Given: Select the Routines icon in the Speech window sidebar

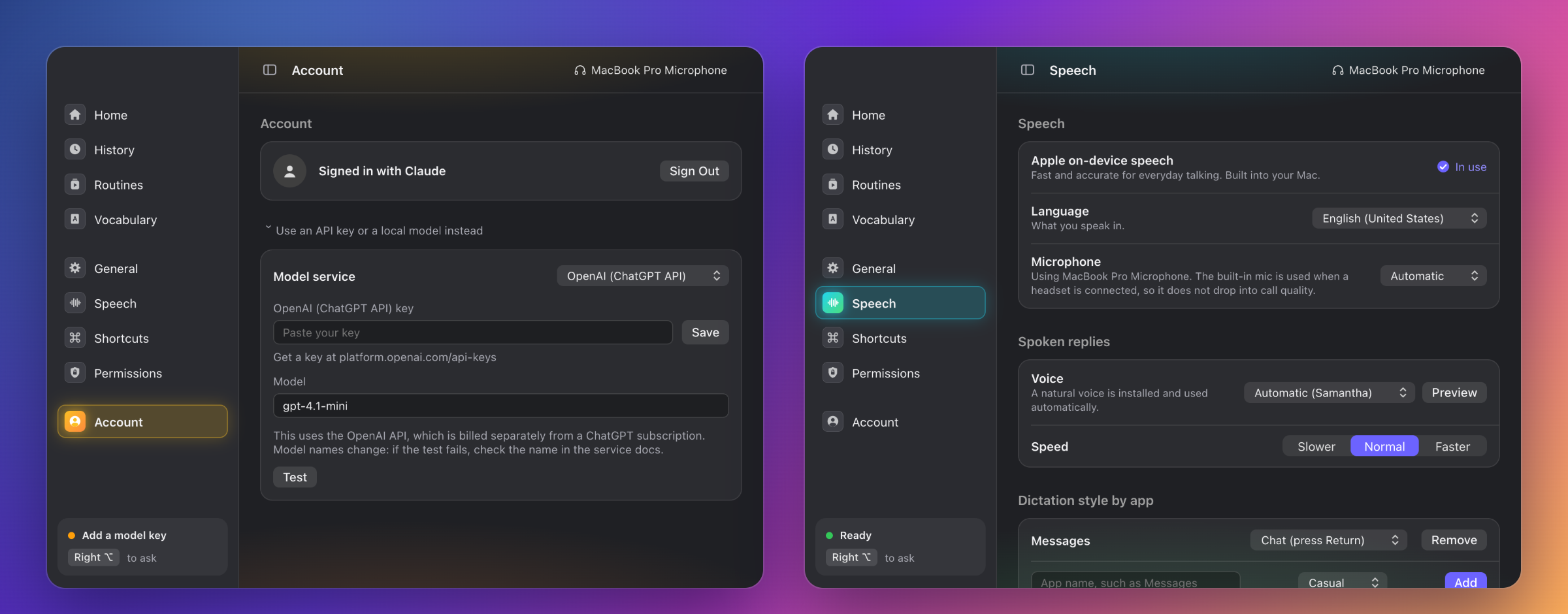Looking at the screenshot, I should click(833, 185).
